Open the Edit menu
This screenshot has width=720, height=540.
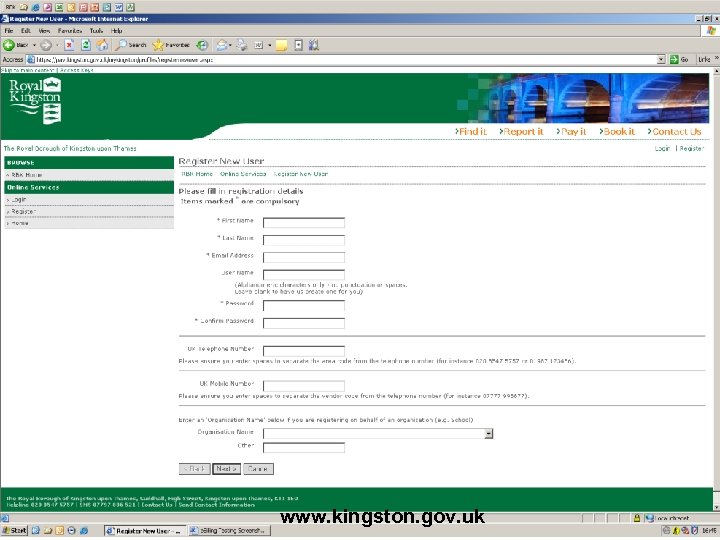tap(26, 31)
